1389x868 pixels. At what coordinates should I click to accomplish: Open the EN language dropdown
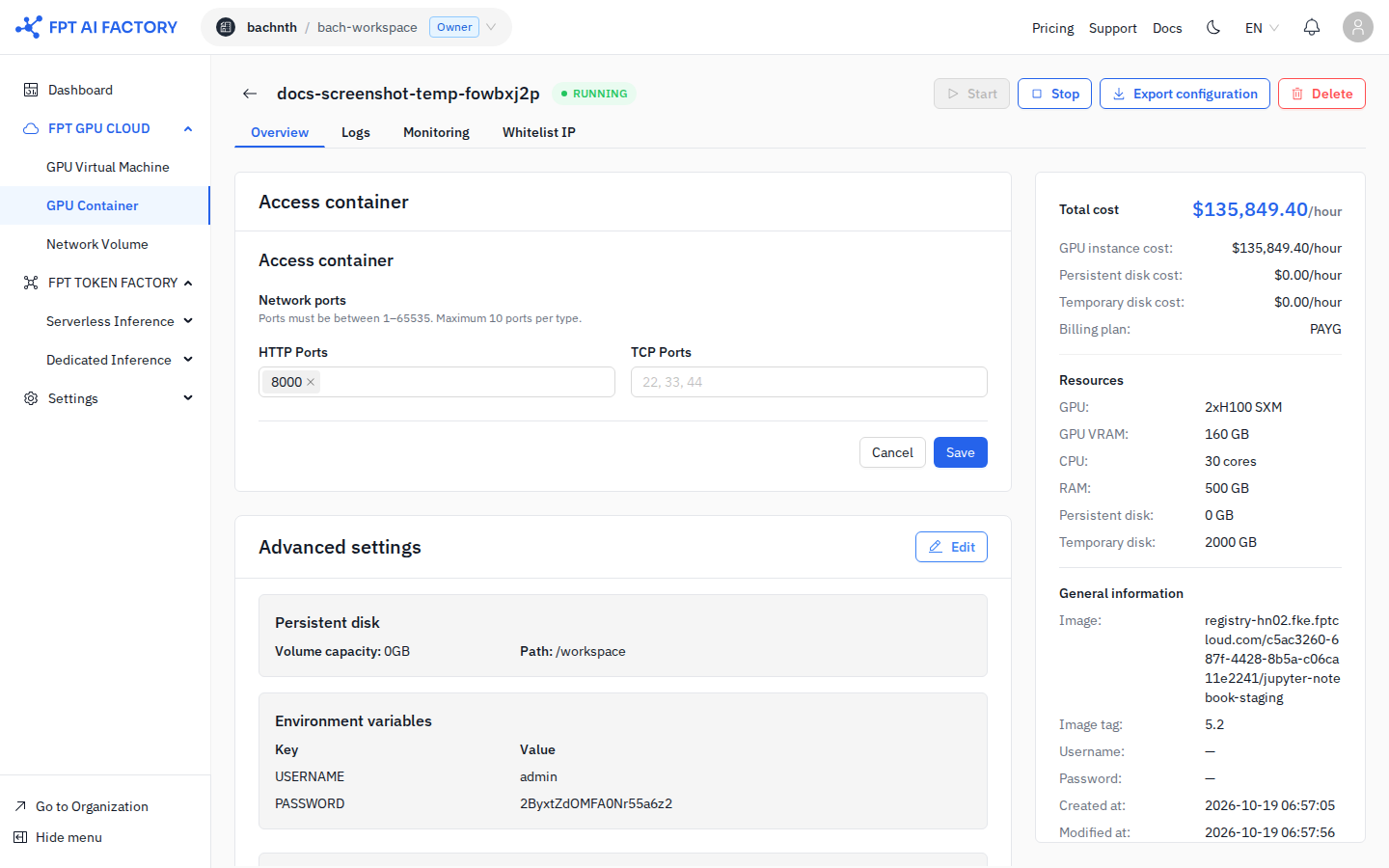[x=1262, y=28]
